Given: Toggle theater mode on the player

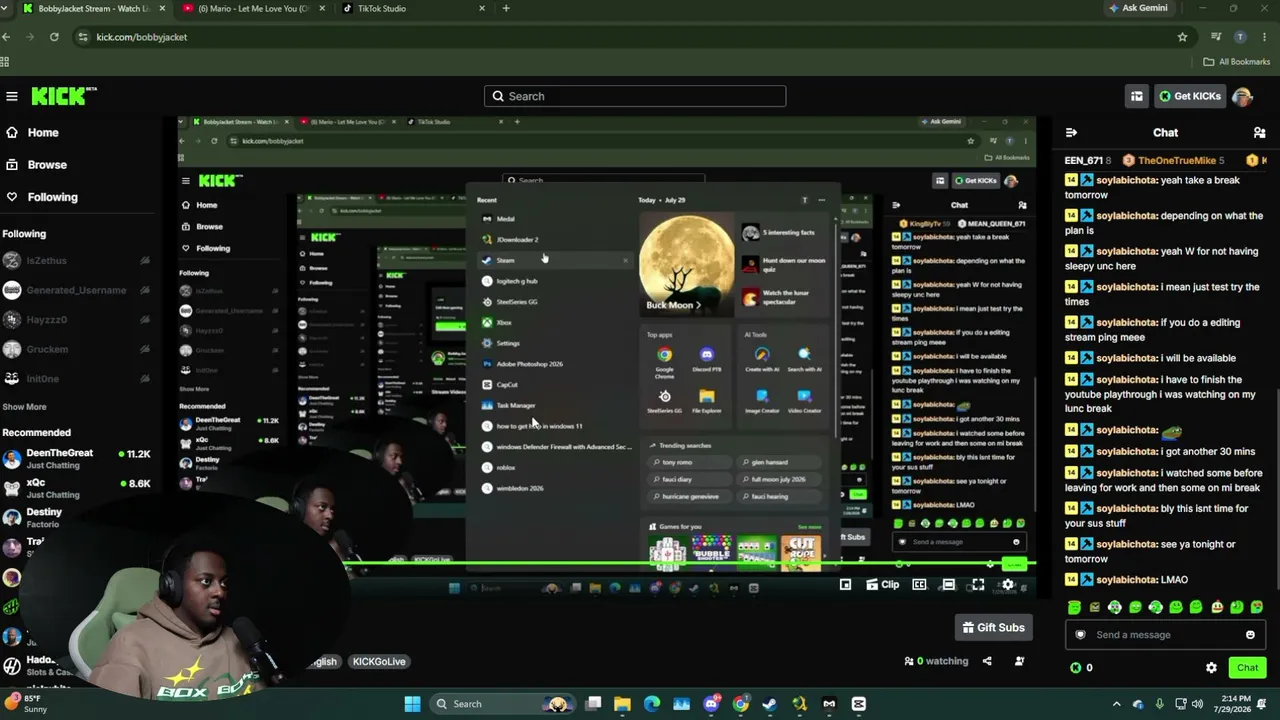Looking at the screenshot, I should point(948,585).
